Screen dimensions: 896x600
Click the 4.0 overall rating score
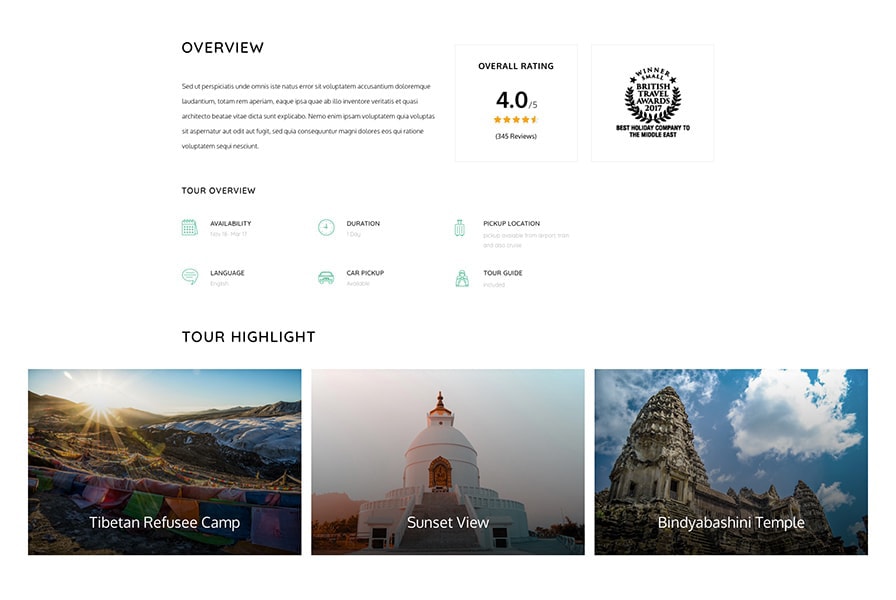coord(512,100)
